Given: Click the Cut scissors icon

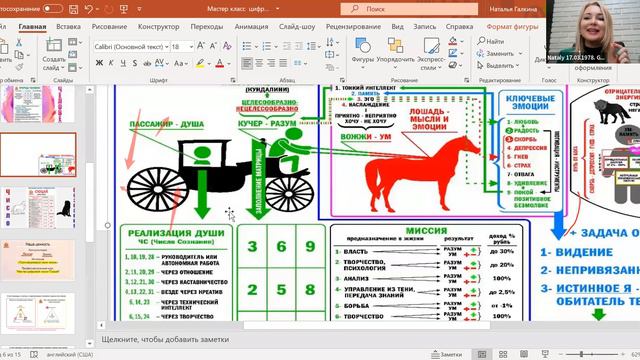Looking at the screenshot, I should pos(19,42).
